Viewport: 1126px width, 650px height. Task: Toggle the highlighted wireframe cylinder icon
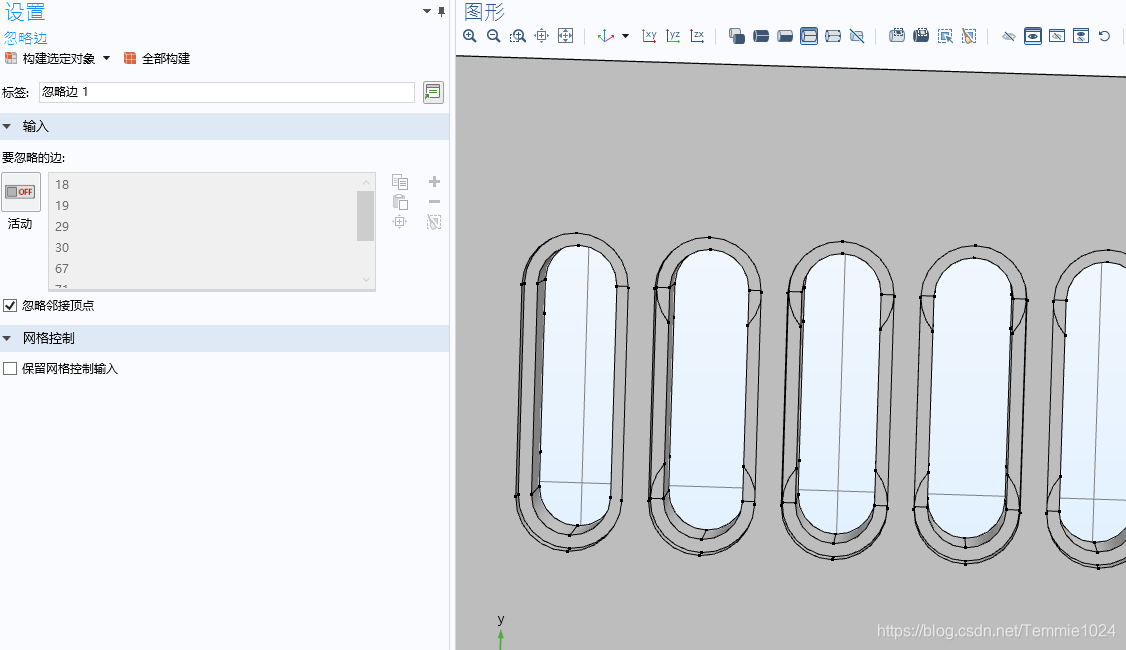pos(809,36)
